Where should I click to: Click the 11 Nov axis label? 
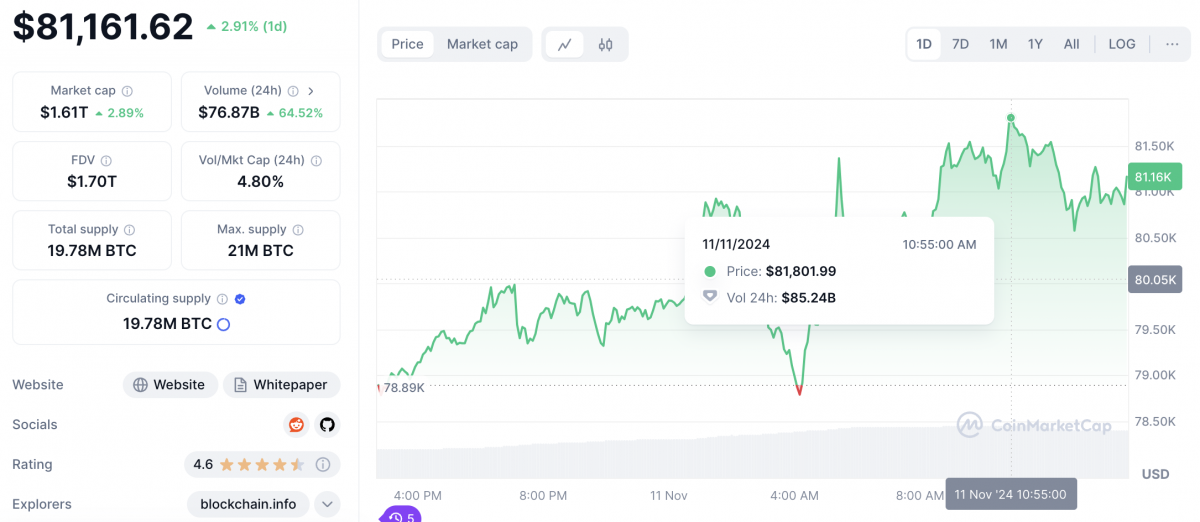[x=668, y=495]
